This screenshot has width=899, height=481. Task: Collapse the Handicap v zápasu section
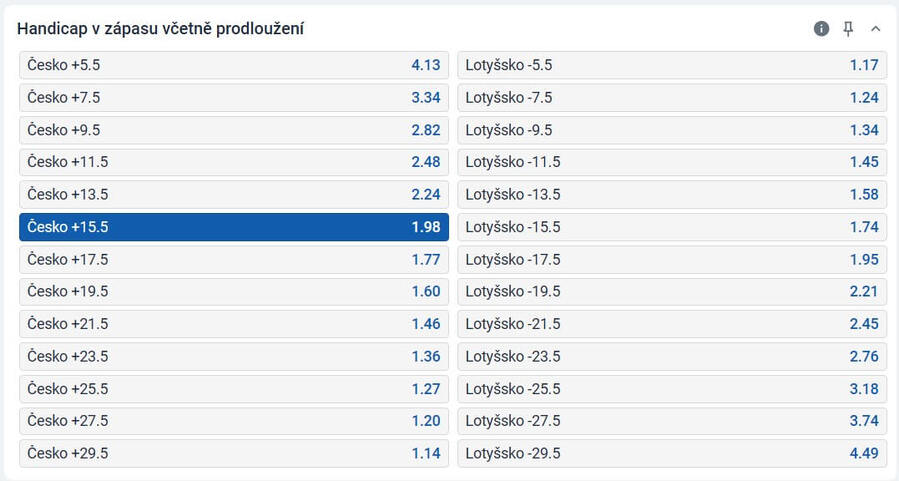point(875,29)
